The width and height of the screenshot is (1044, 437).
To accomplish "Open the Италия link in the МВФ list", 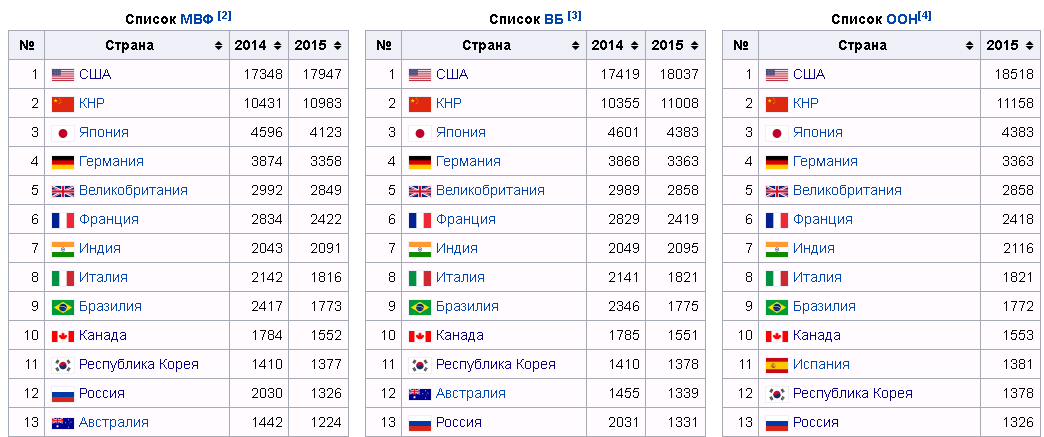I will pos(103,278).
